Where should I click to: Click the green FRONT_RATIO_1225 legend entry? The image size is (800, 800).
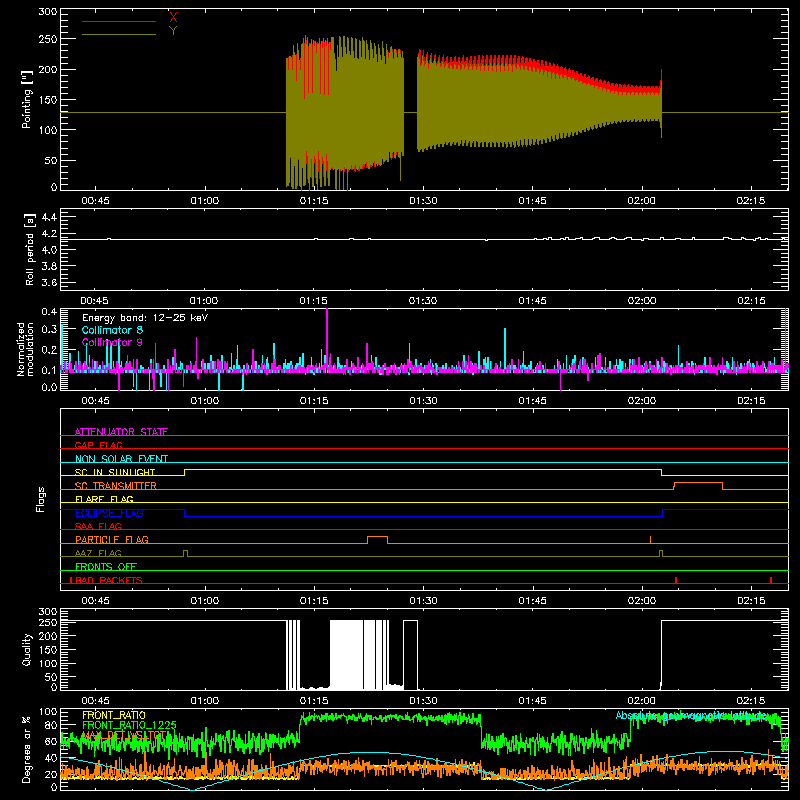pyautogui.click(x=129, y=725)
